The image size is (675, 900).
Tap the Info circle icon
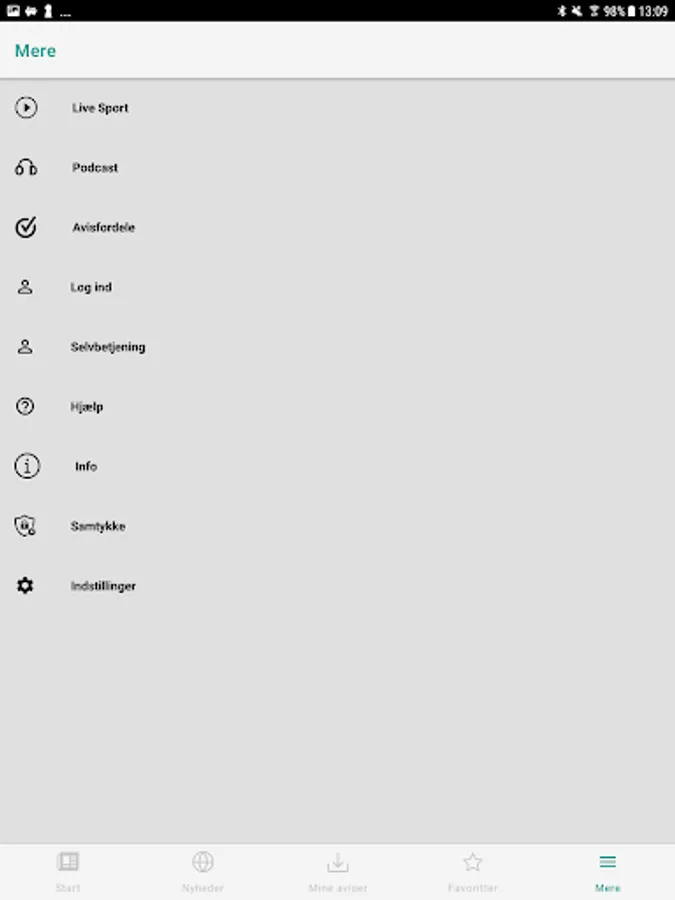(27, 465)
